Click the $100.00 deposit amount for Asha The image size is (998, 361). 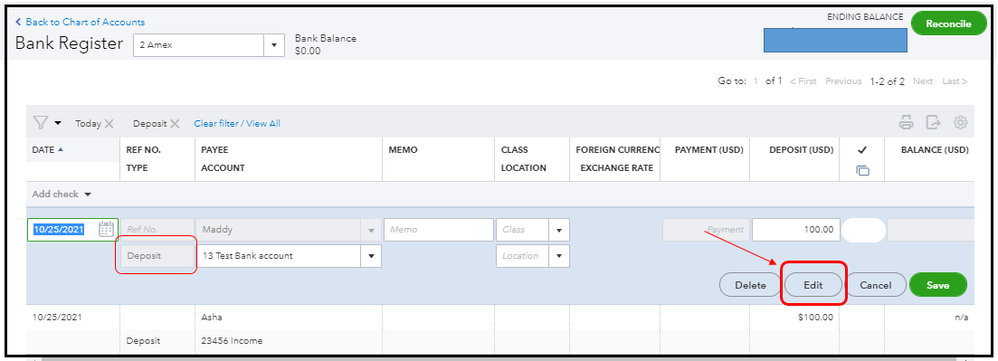(x=815, y=317)
